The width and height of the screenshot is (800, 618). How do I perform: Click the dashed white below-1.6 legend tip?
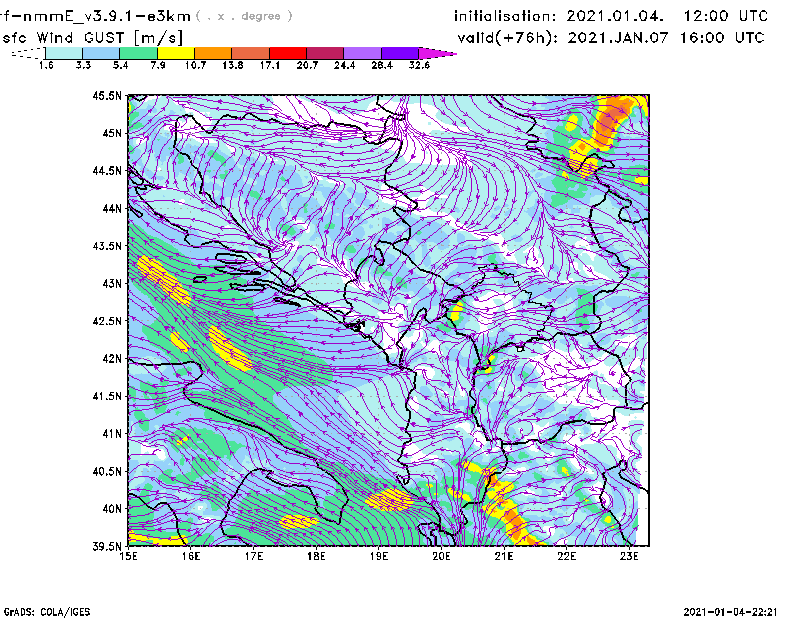pos(28,53)
